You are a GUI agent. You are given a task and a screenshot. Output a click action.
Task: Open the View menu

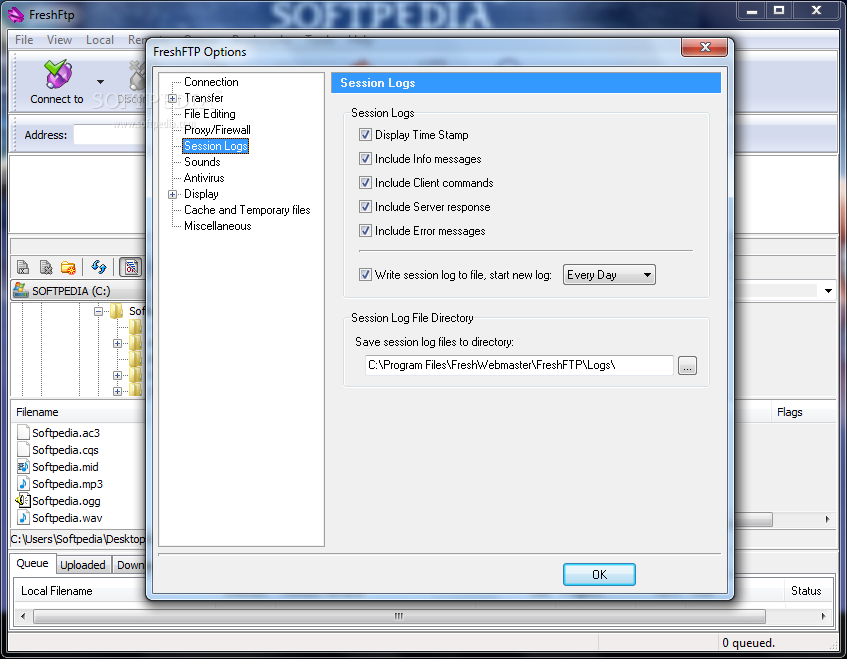pos(59,40)
